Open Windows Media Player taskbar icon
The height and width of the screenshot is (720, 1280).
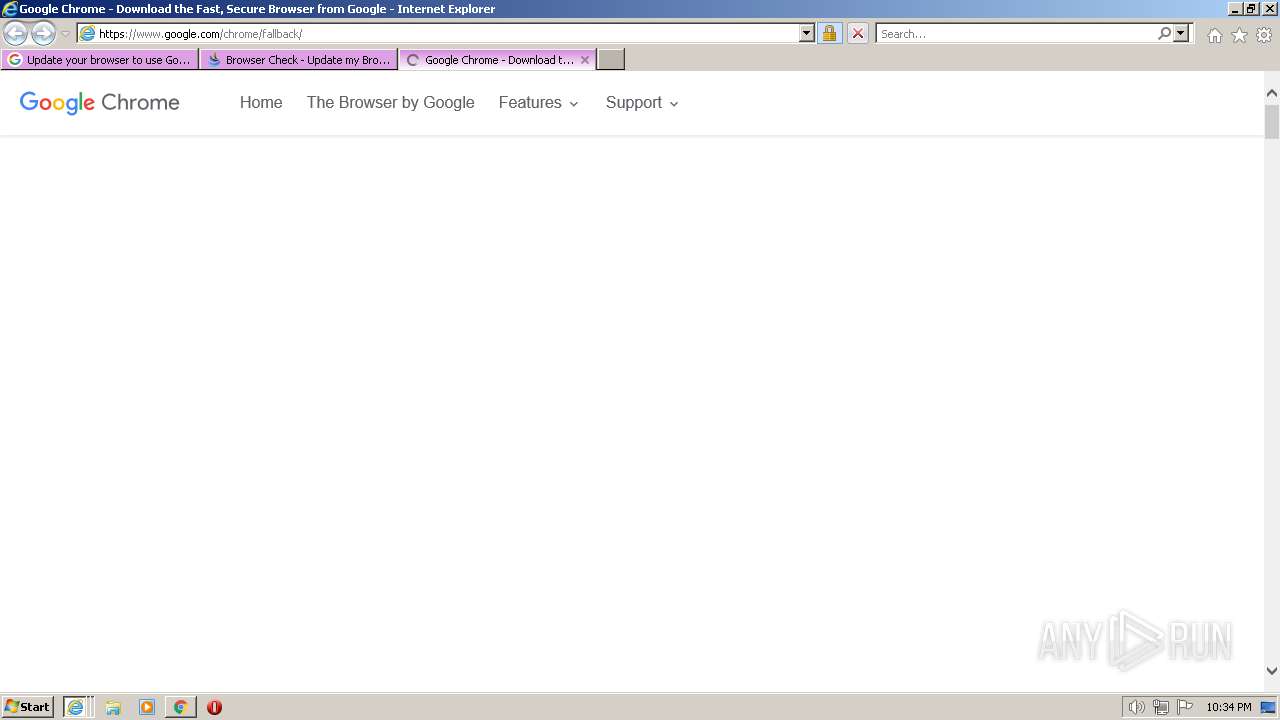pos(147,707)
